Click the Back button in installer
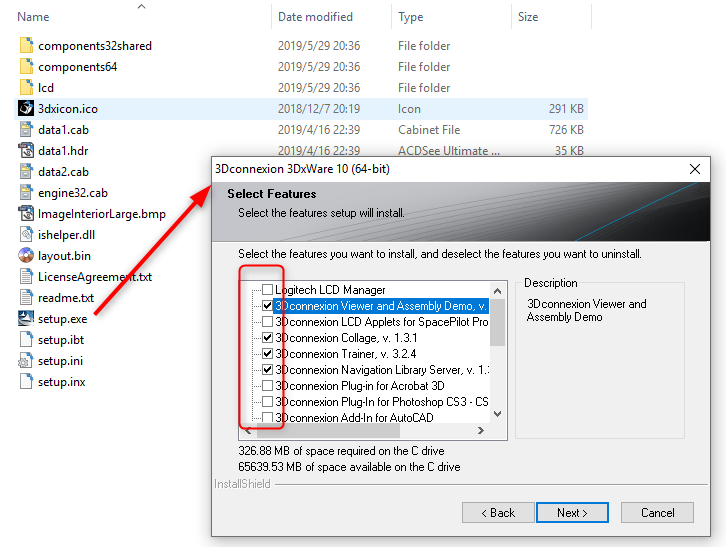The width and height of the screenshot is (726, 547). click(x=498, y=513)
